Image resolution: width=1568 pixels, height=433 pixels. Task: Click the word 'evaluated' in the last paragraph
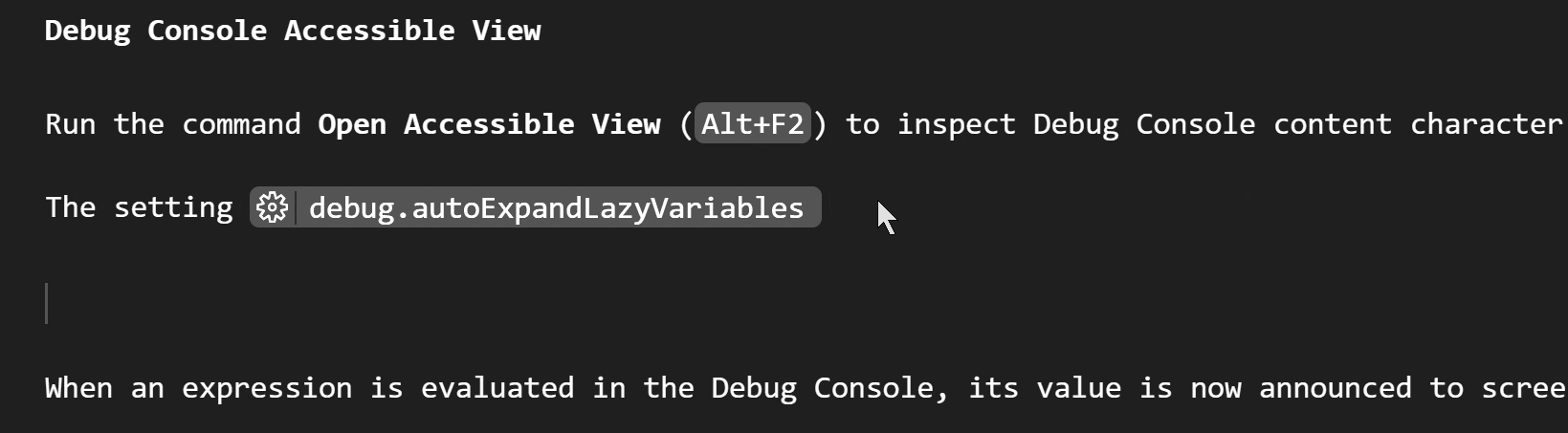point(497,388)
